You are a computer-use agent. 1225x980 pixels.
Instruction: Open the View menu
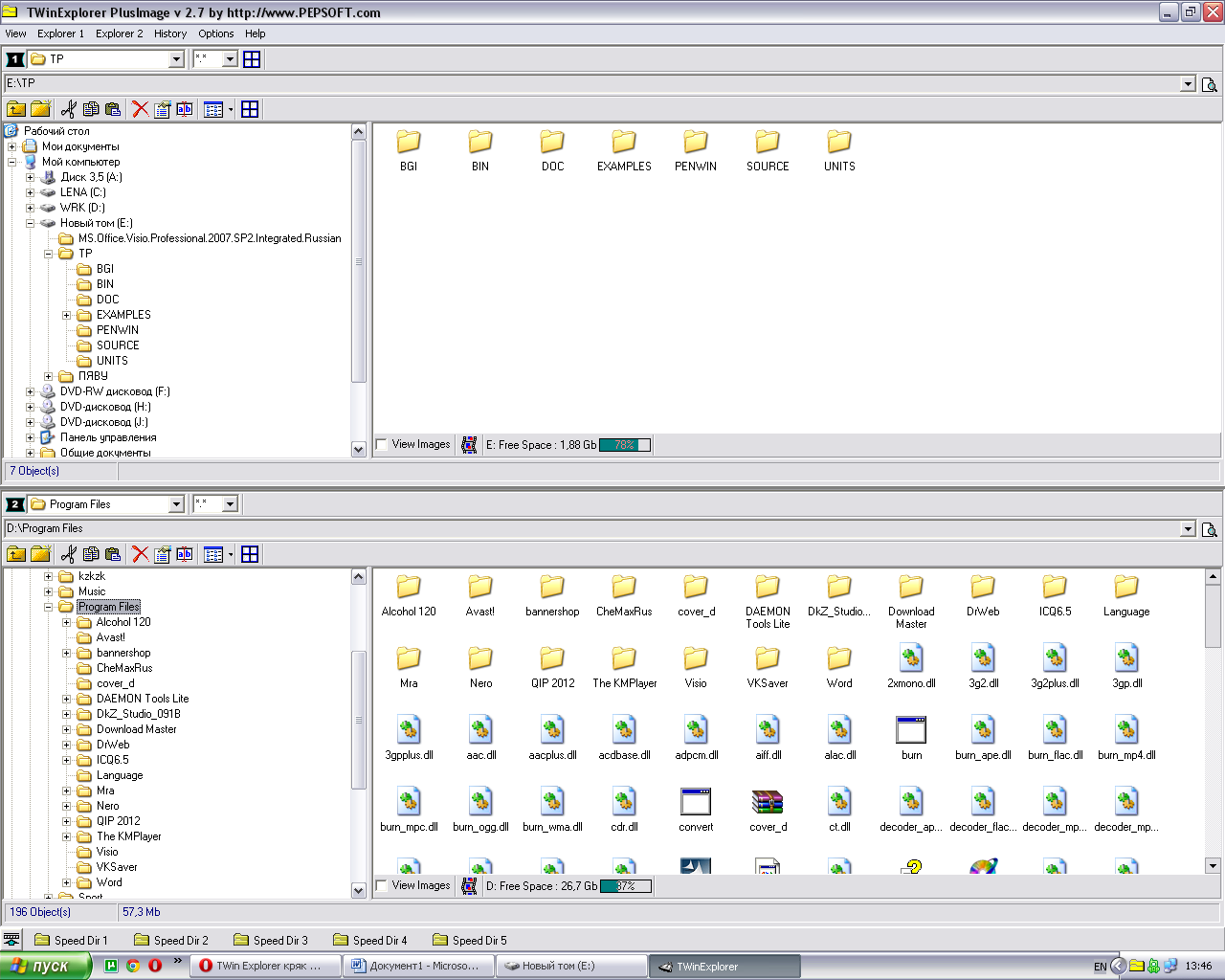(16, 33)
